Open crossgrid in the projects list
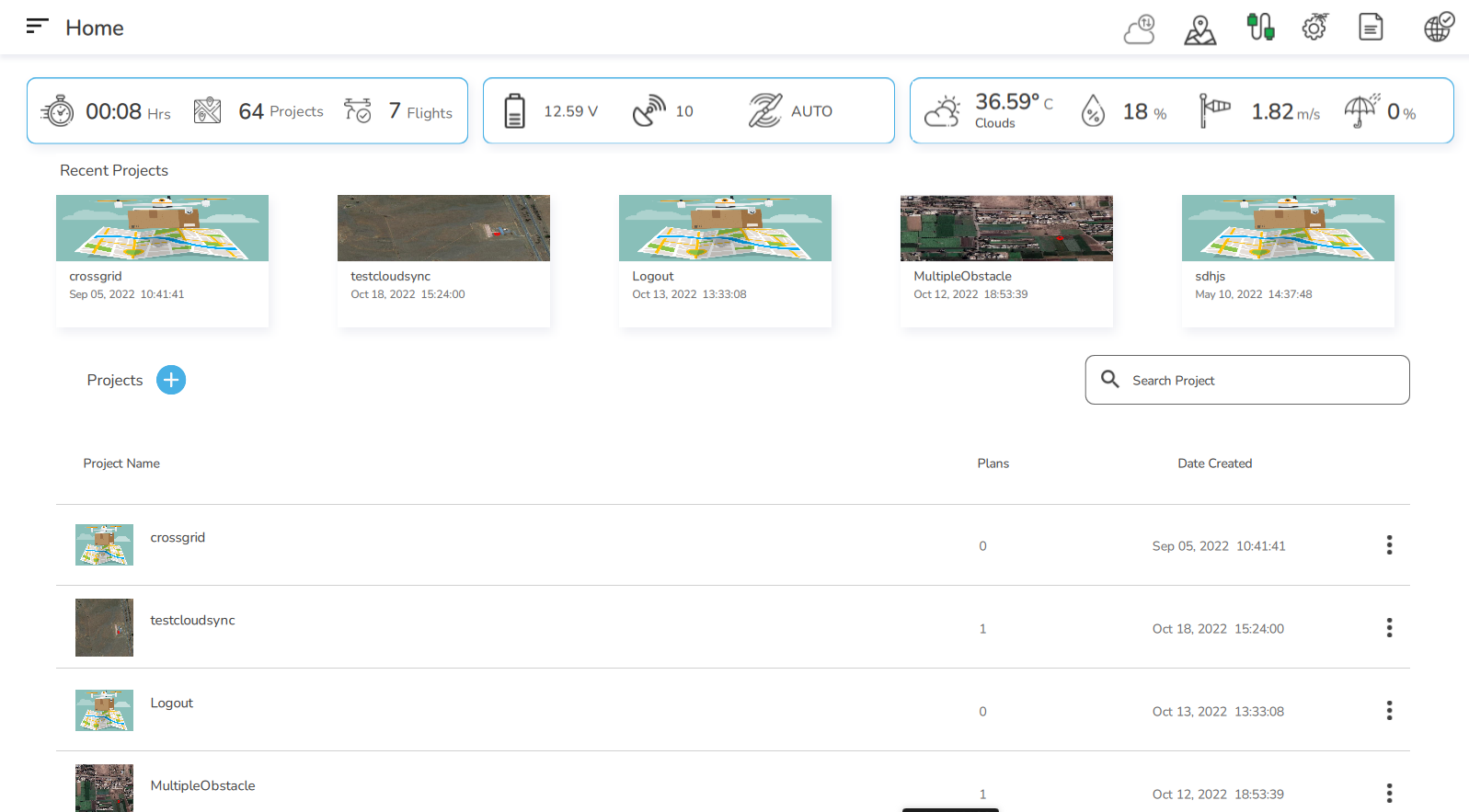This screenshot has height=812, width=1469. coord(178,538)
